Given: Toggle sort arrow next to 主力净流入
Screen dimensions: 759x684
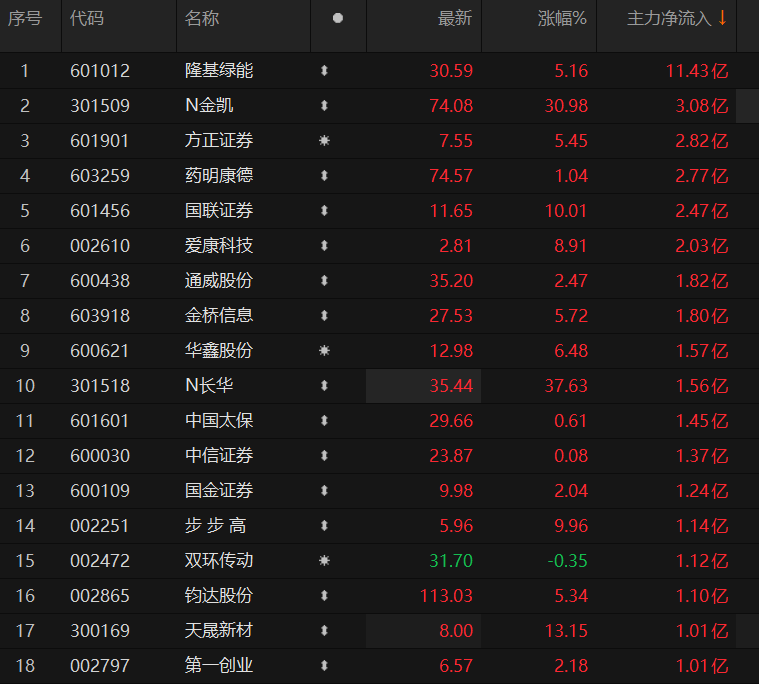Looking at the screenshot, I should click(x=722, y=18).
